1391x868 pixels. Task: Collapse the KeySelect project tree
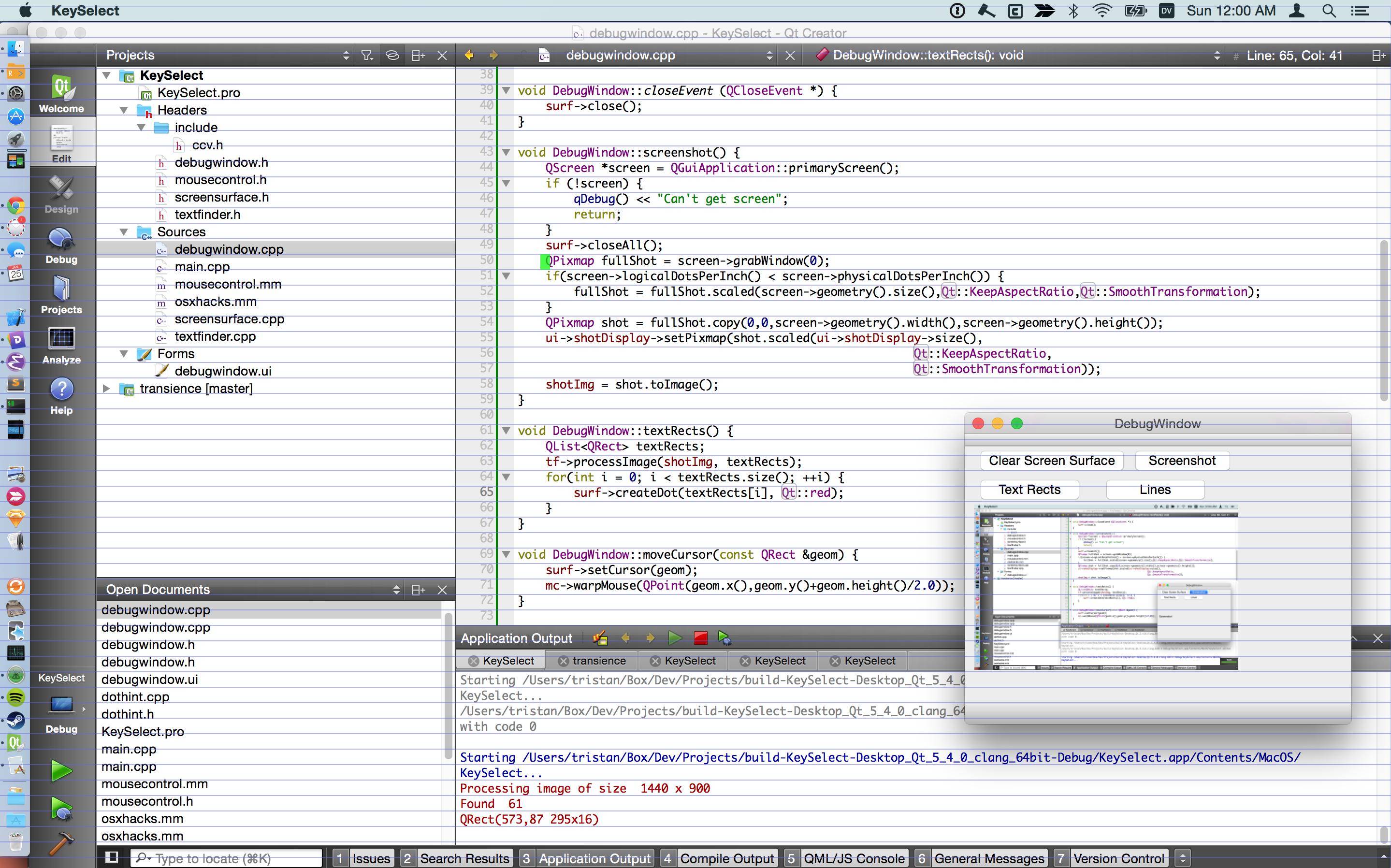(107, 75)
